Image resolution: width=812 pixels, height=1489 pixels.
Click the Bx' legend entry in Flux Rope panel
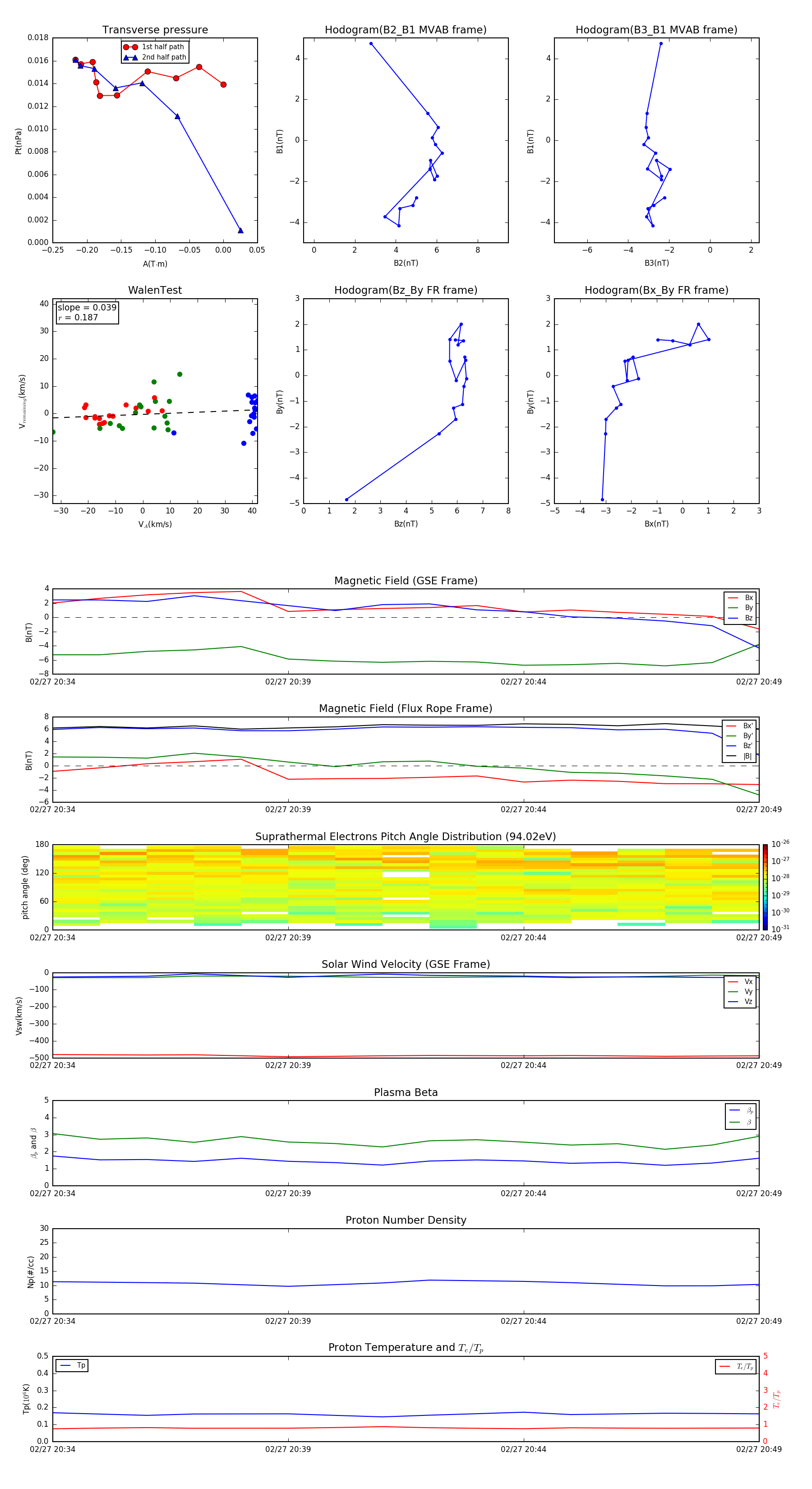[x=740, y=726]
